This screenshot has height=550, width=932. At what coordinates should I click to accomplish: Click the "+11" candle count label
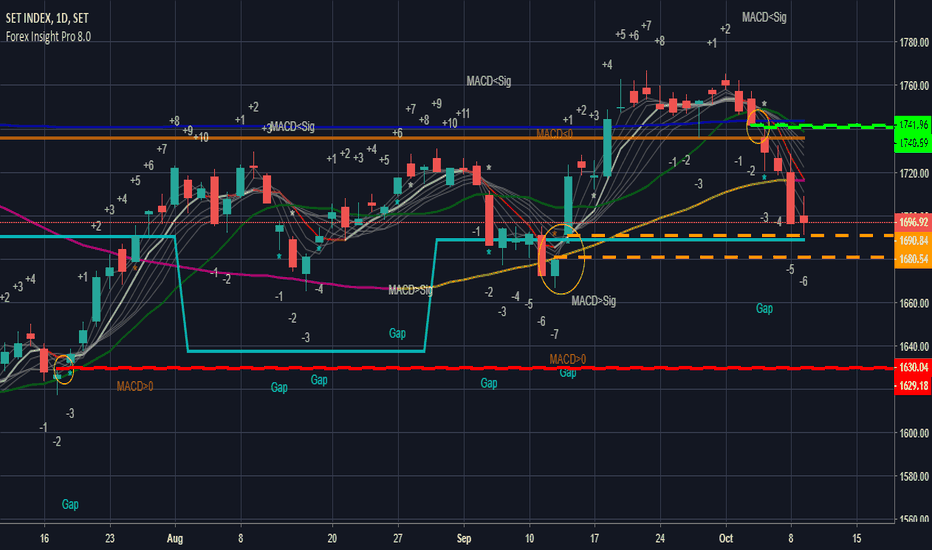tap(462, 114)
